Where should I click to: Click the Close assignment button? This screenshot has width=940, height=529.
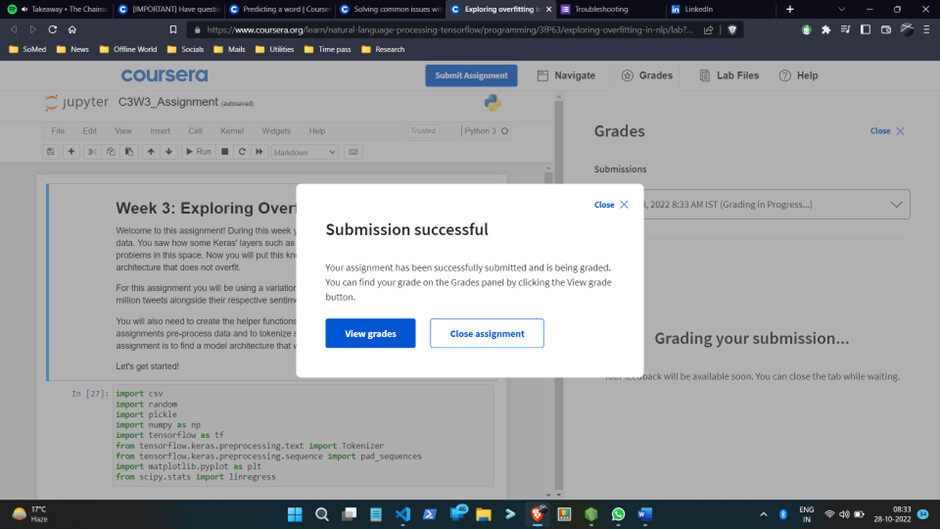point(487,333)
